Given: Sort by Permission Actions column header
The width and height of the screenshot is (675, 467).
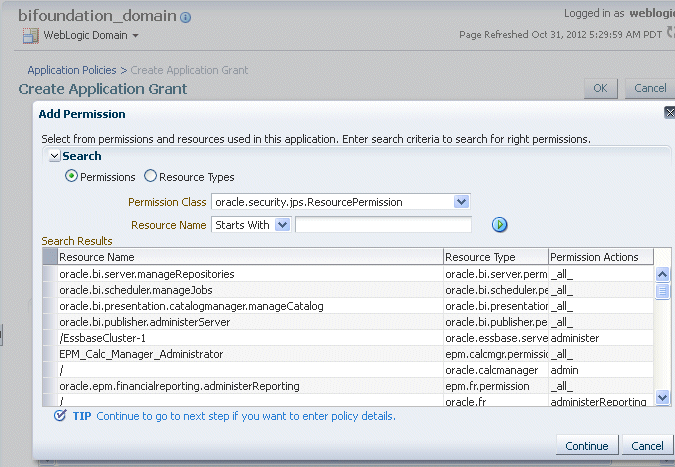Looking at the screenshot, I should click(601, 257).
